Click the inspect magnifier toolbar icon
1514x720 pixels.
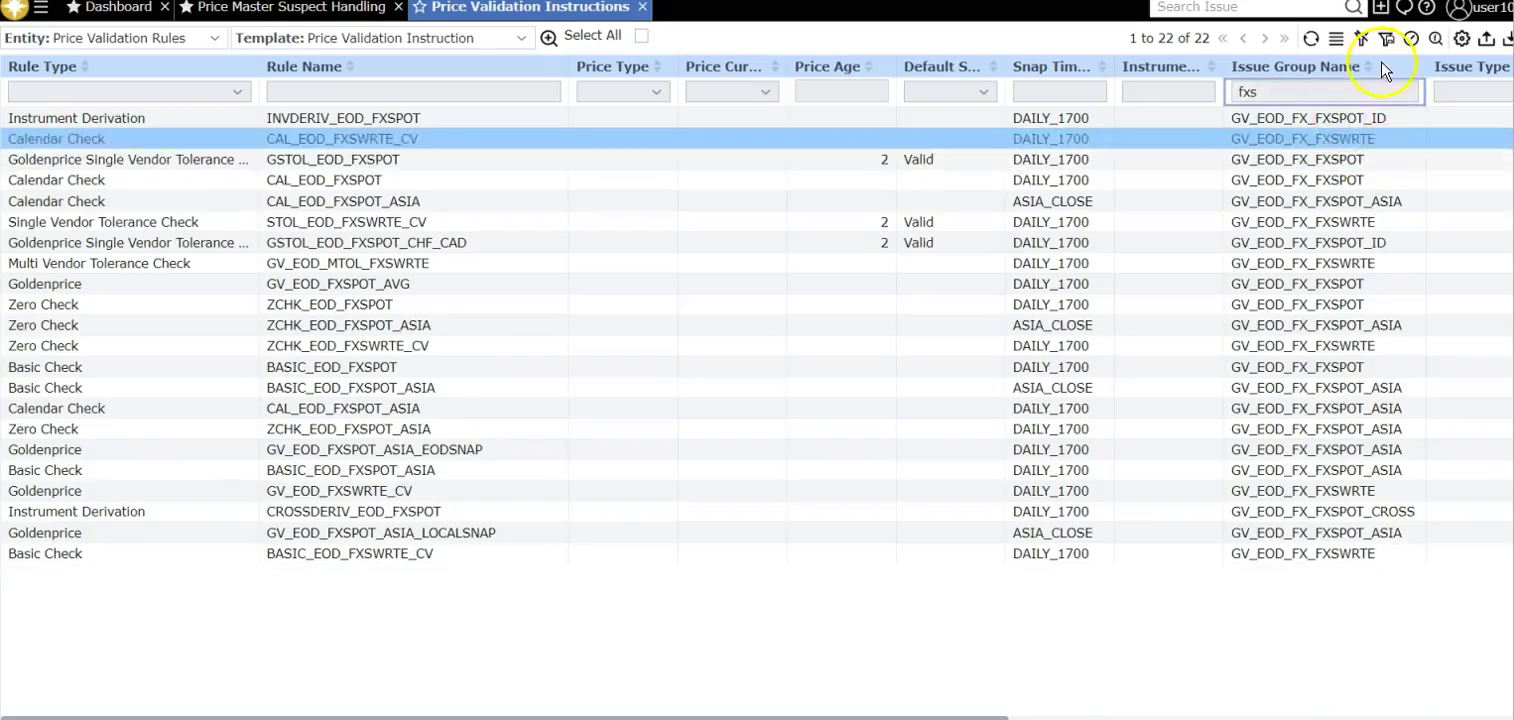point(1436,39)
